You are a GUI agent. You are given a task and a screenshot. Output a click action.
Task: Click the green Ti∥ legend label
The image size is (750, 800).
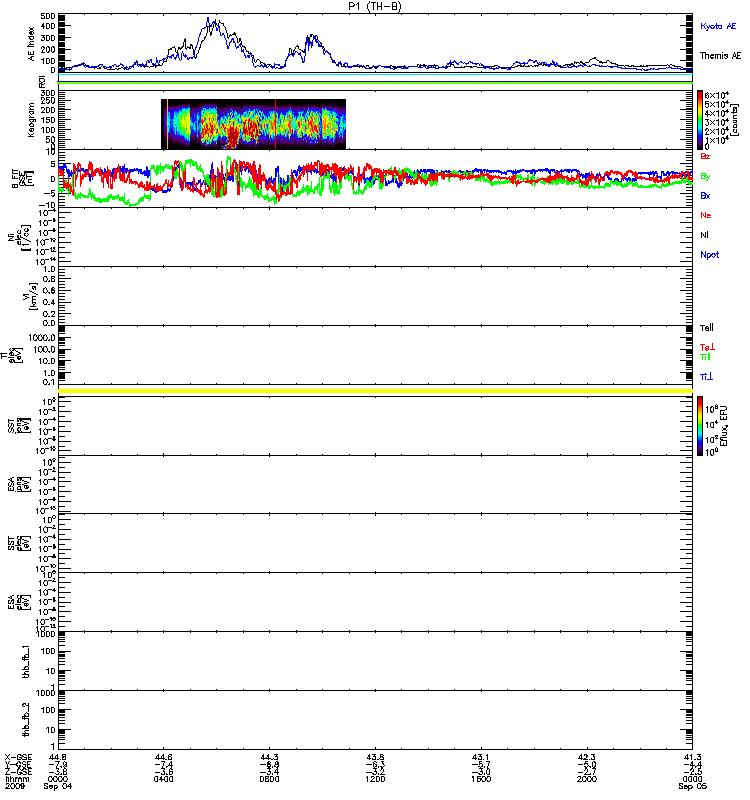[705, 357]
